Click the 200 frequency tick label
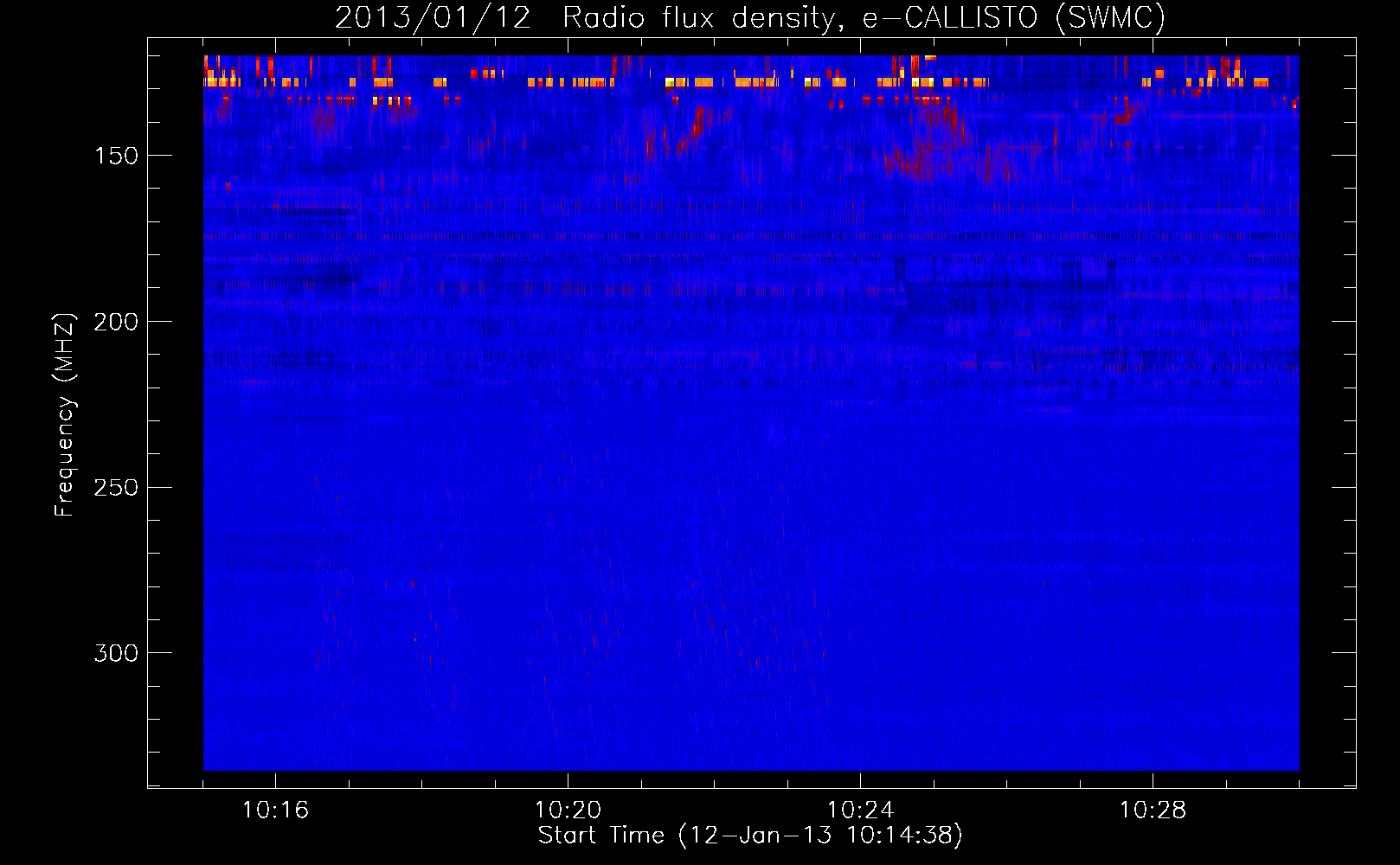Screen dimensions: 1400x865 116,322
